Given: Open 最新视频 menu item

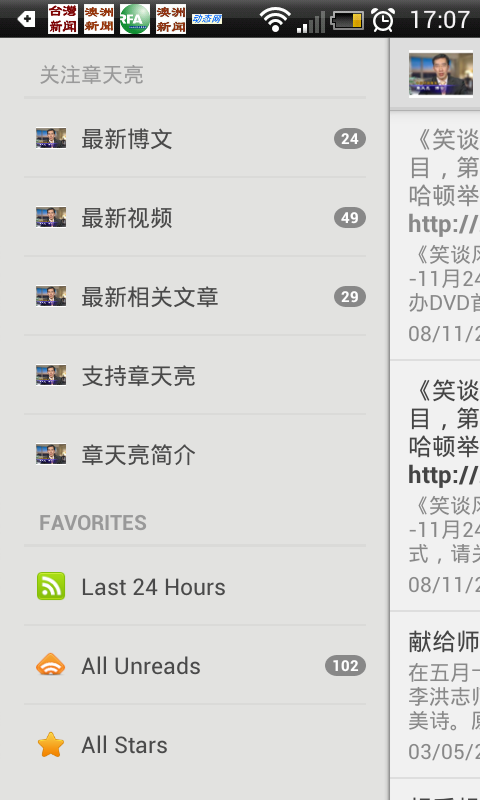Looking at the screenshot, I should click(195, 217).
